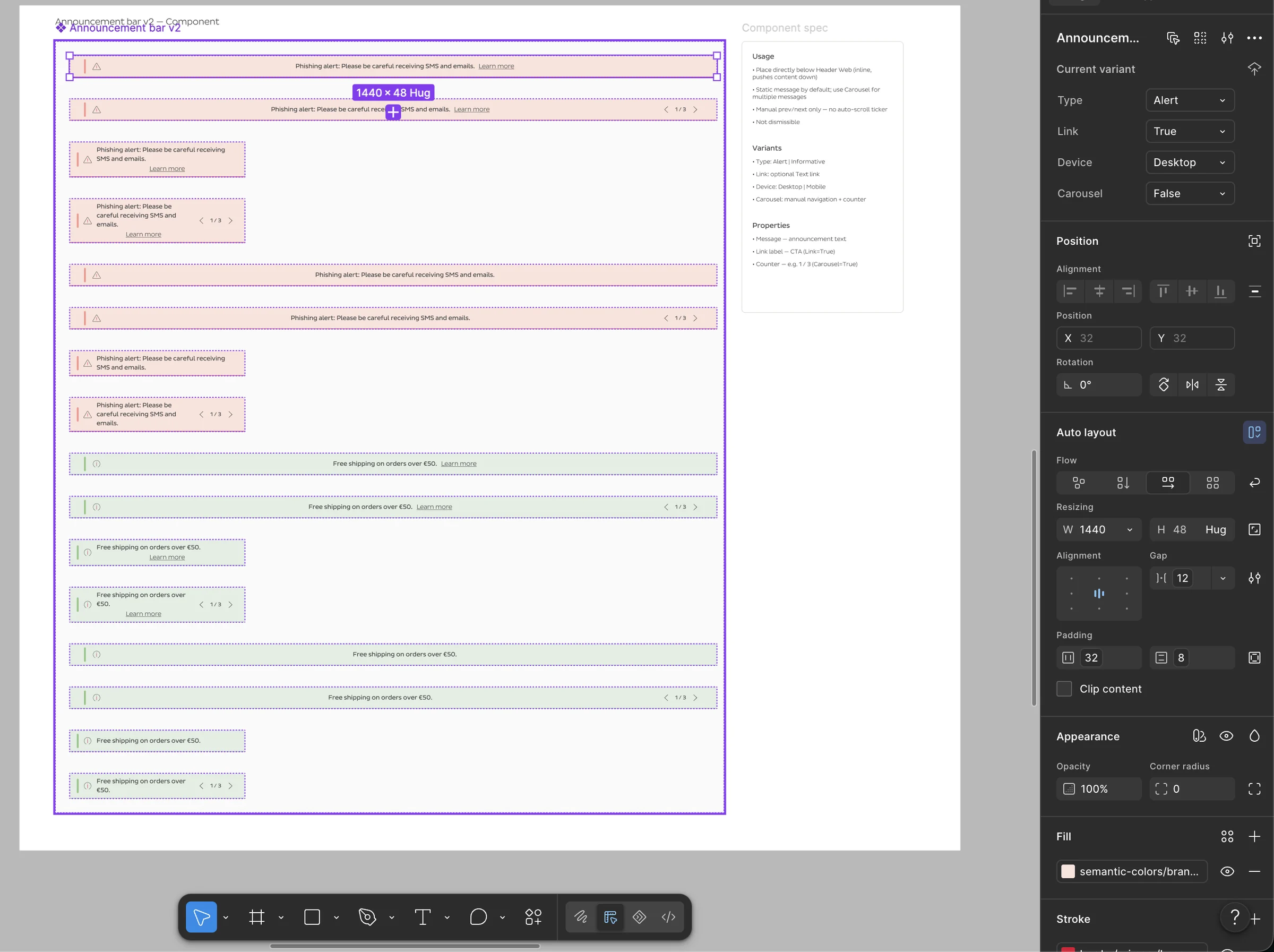Switch to Design mode in the toolbar

click(610, 916)
